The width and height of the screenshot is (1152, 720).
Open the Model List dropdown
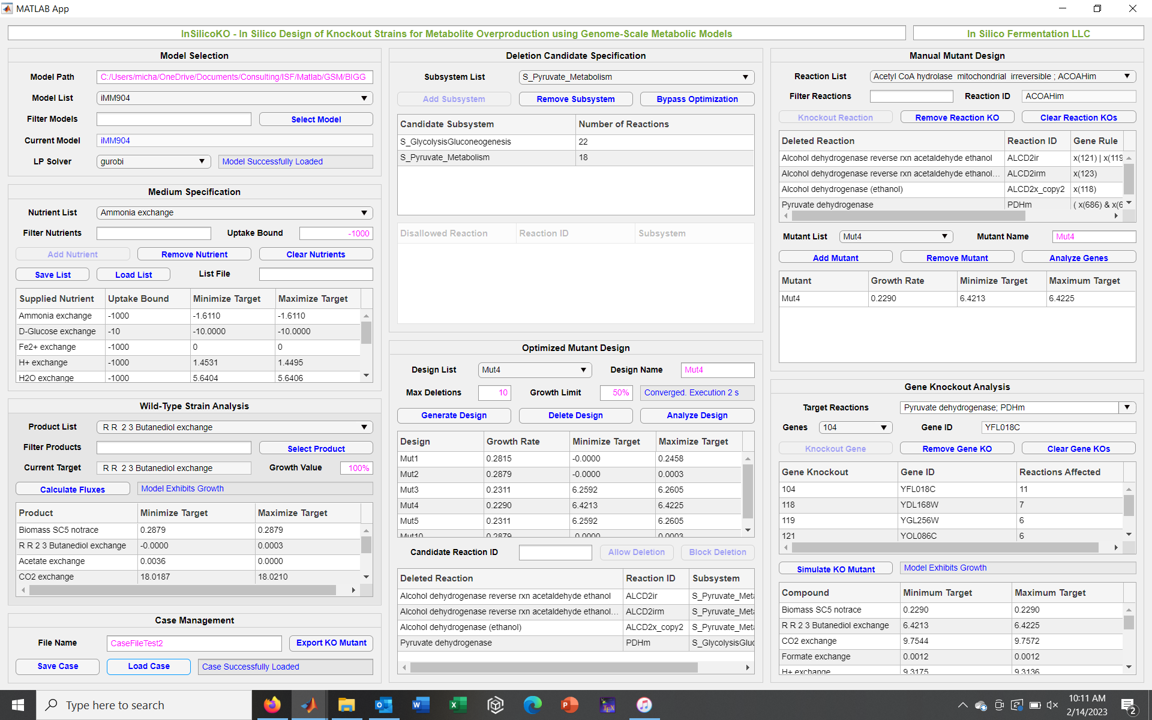[234, 98]
